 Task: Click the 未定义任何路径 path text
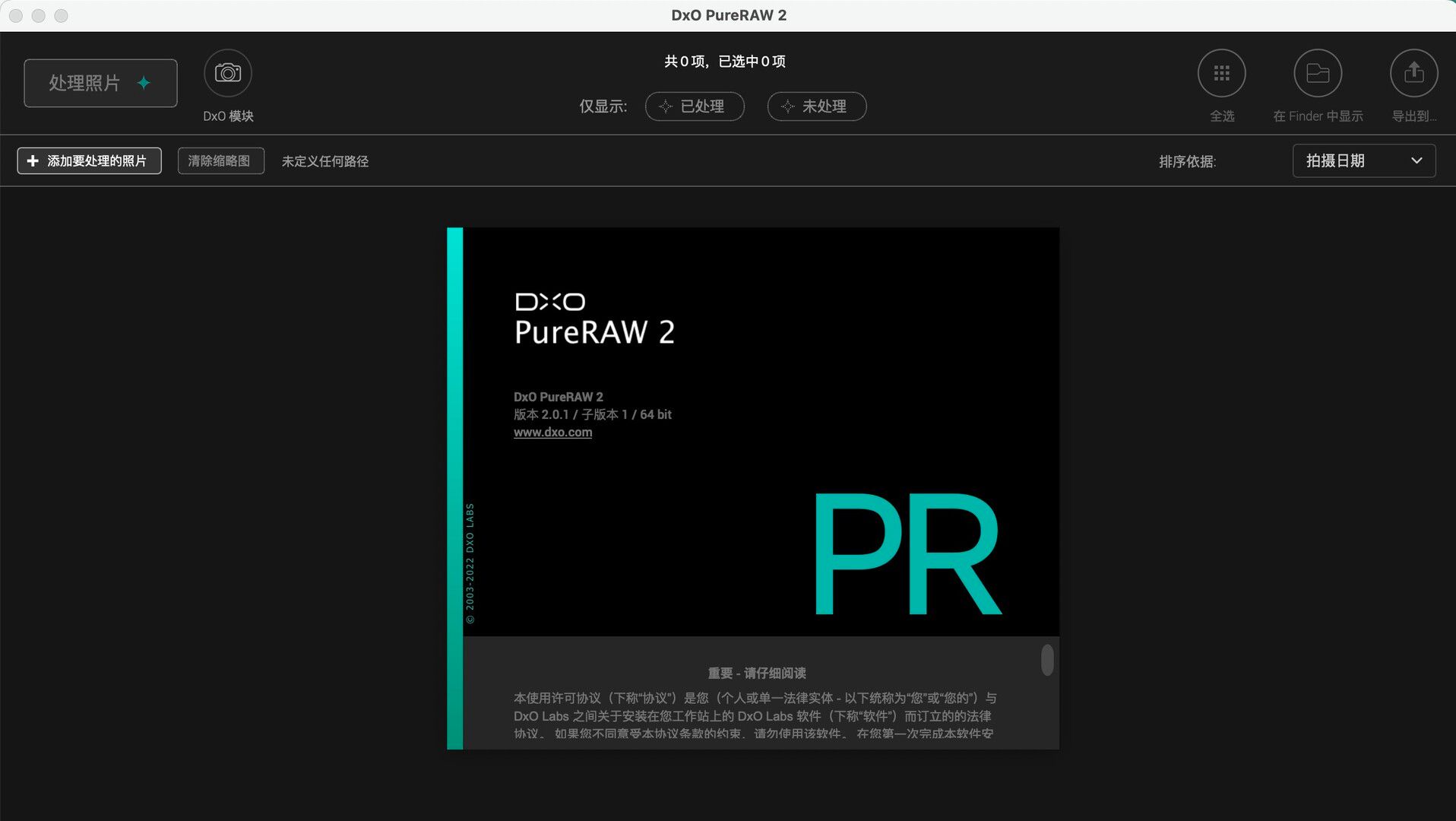click(325, 161)
